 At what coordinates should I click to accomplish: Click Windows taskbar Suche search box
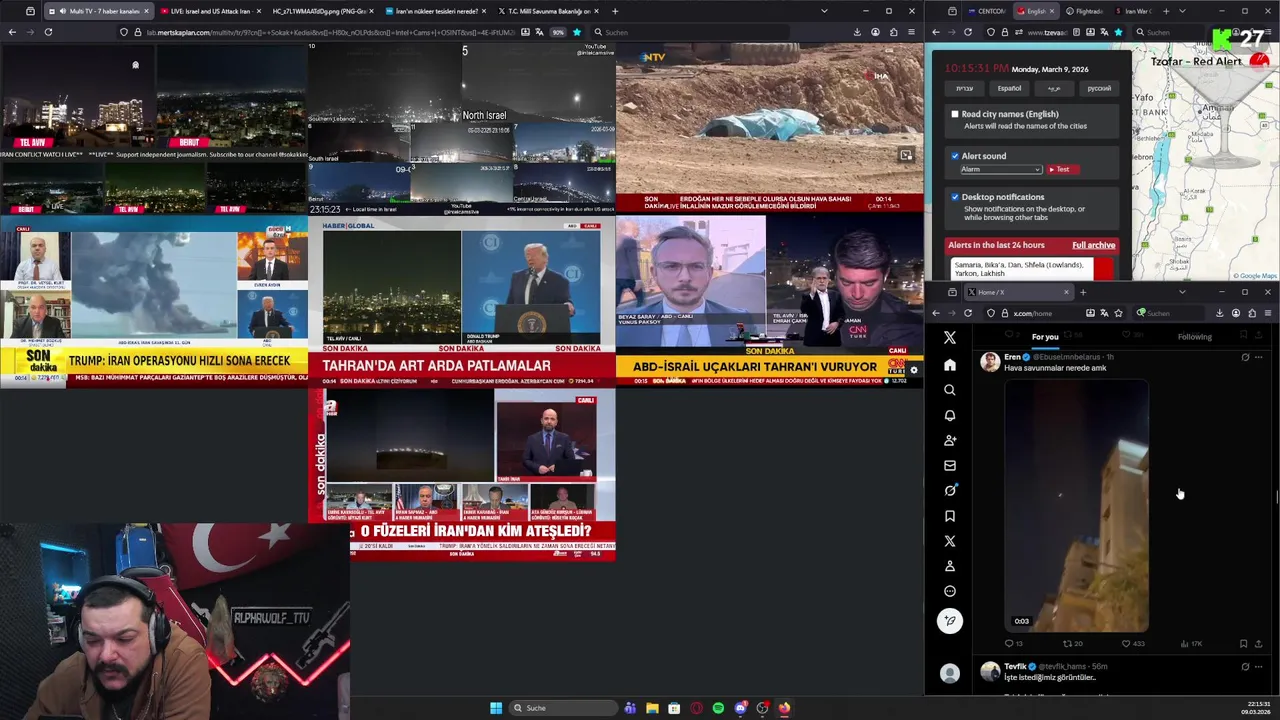563,708
